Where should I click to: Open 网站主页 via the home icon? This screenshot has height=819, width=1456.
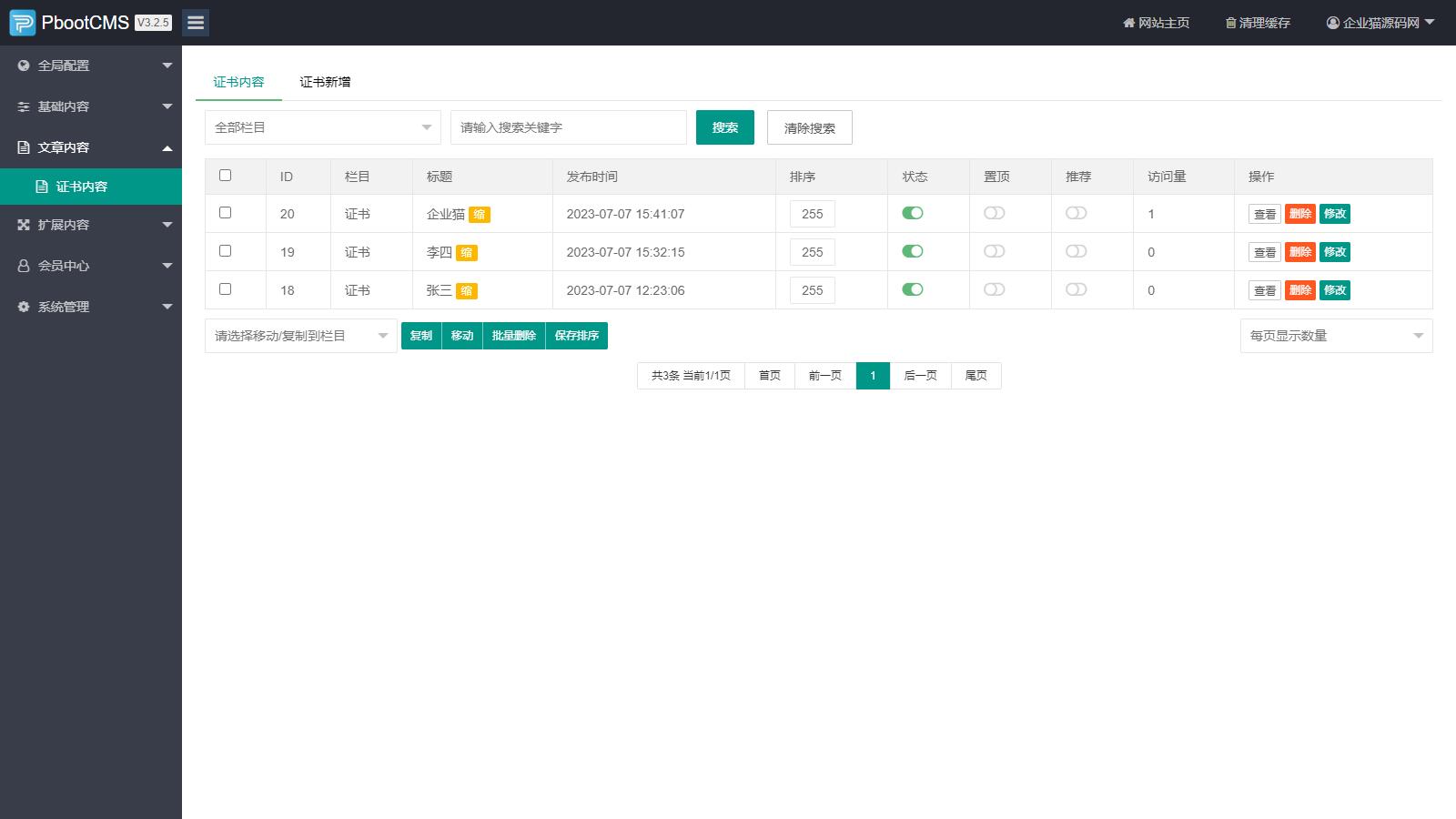tap(1156, 23)
